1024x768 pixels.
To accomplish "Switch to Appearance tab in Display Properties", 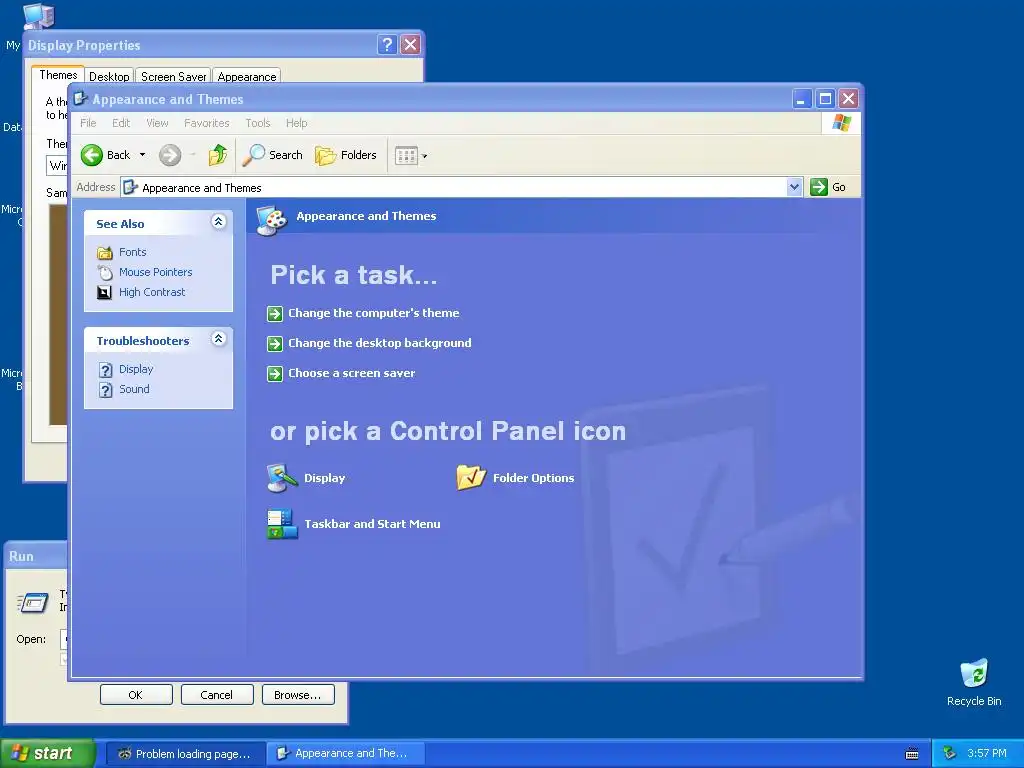I will [247, 76].
